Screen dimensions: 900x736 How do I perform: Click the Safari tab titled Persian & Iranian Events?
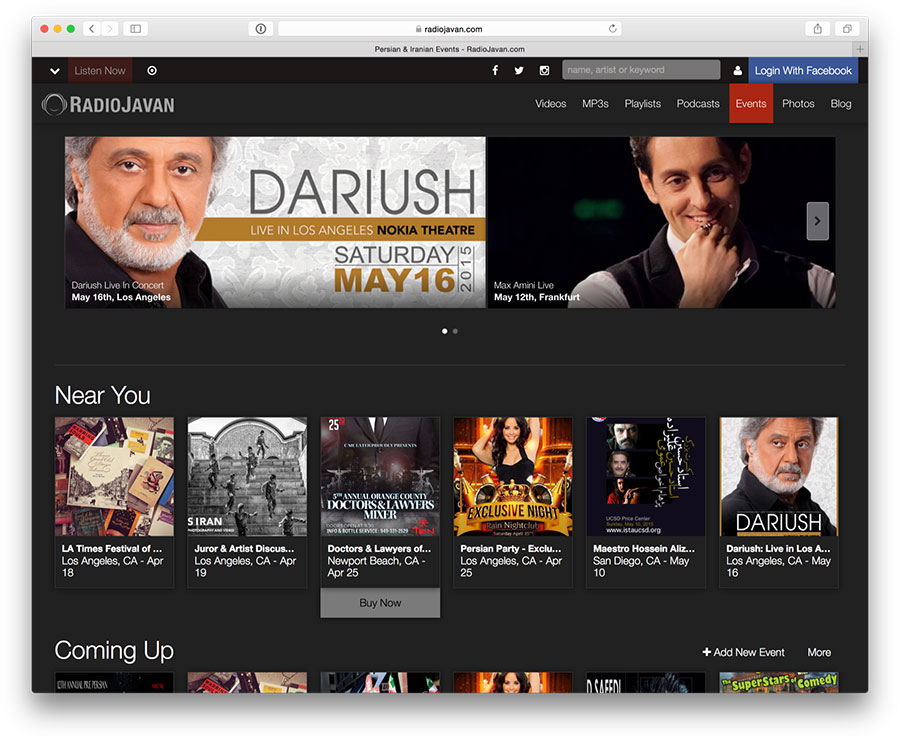449,49
